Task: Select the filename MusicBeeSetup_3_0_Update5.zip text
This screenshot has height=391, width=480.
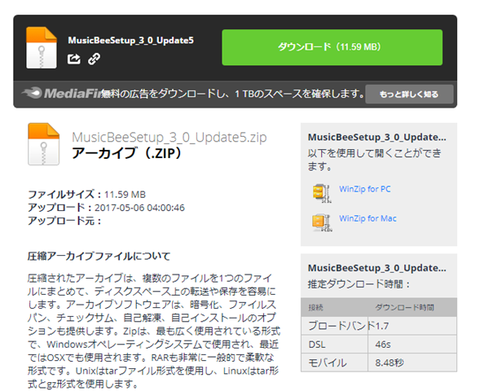Action: pos(169,137)
